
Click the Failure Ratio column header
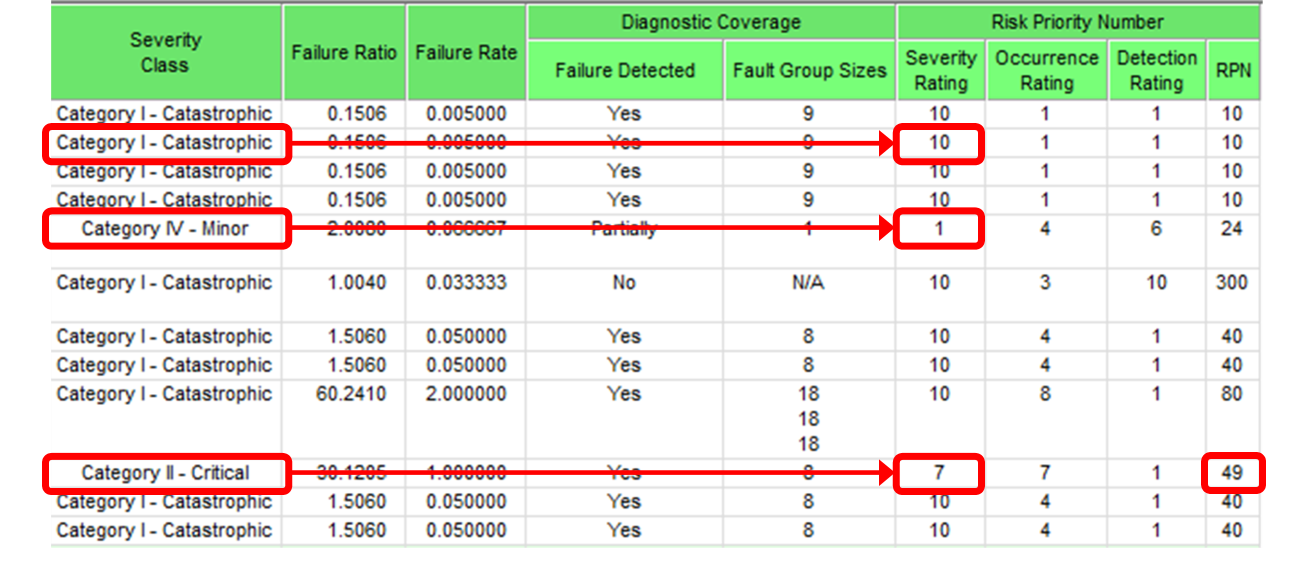344,52
